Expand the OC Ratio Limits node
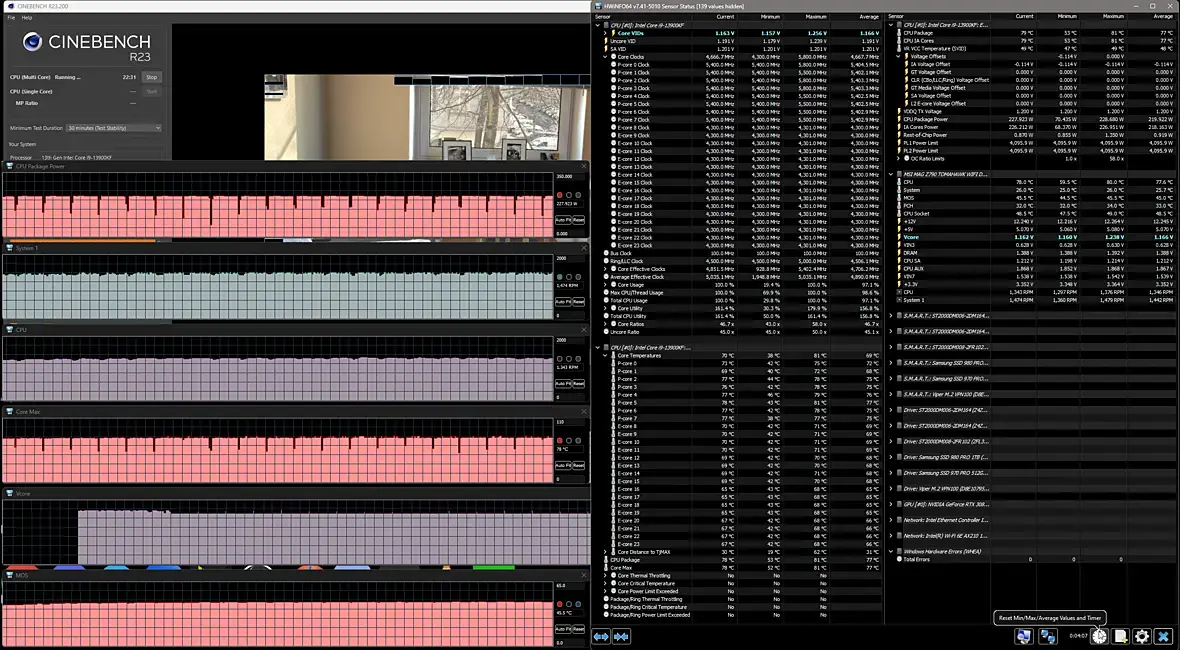The image size is (1180, 650). coord(899,159)
